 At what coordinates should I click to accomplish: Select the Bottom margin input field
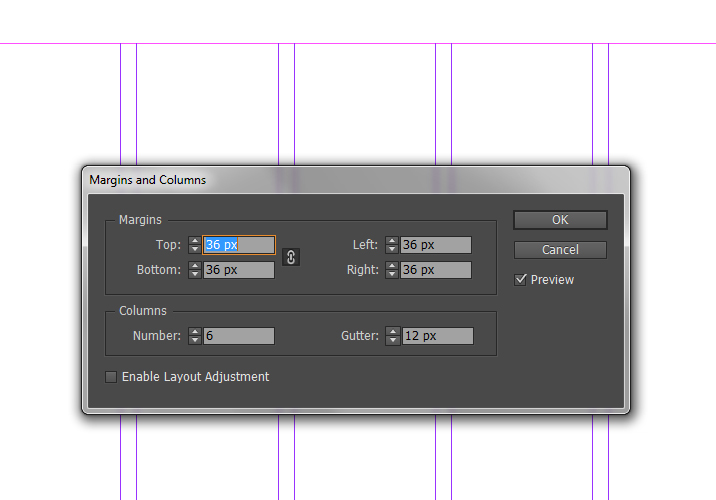[239, 270]
